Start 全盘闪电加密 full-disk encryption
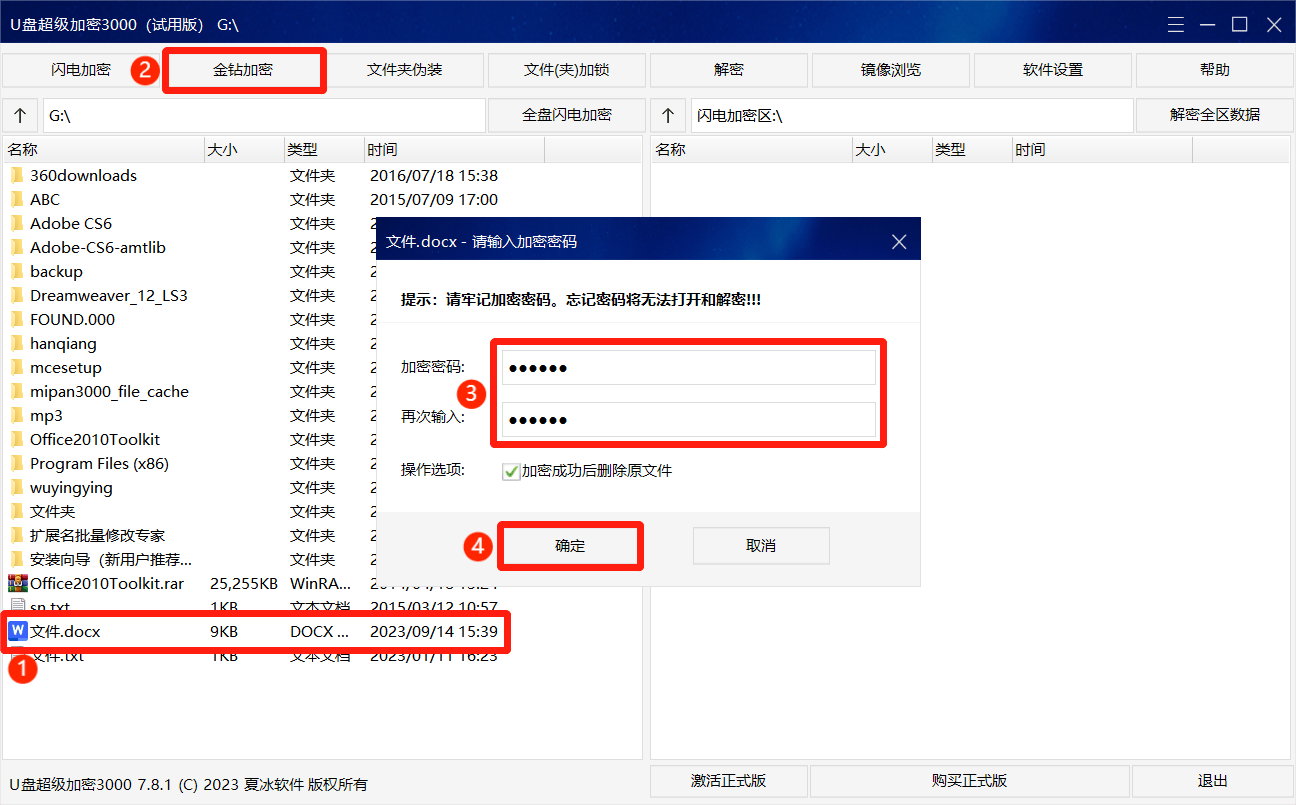 [x=564, y=115]
